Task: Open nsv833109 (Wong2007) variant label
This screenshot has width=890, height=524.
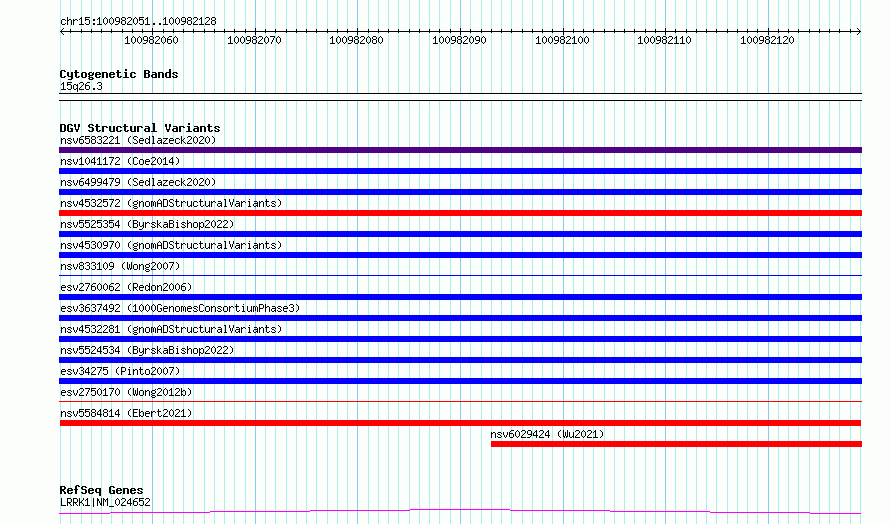Action: click(x=120, y=266)
